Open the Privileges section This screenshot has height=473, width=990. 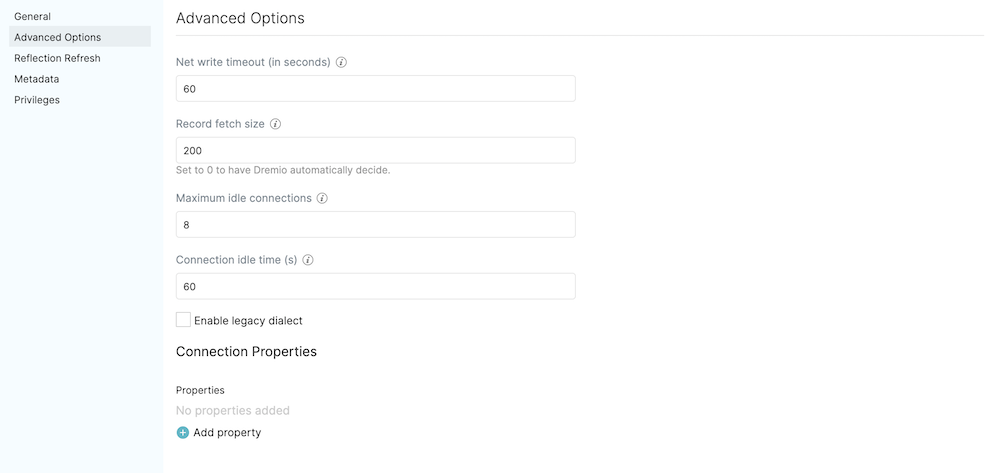(37, 100)
